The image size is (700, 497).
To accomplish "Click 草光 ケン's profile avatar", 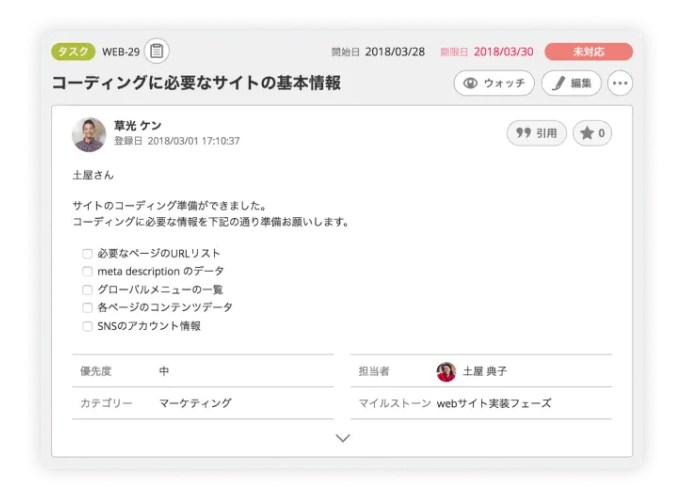I will [89, 134].
